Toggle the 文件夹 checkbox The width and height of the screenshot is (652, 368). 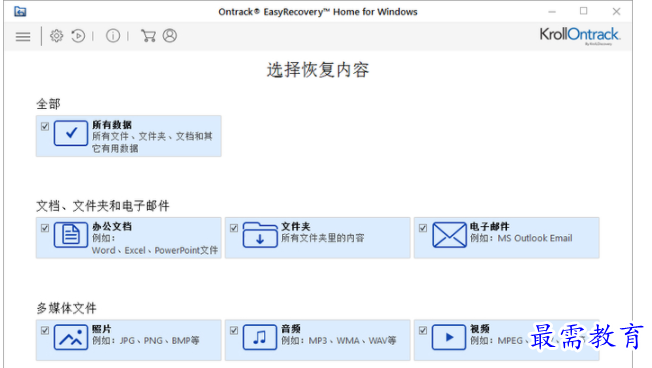[x=234, y=228]
